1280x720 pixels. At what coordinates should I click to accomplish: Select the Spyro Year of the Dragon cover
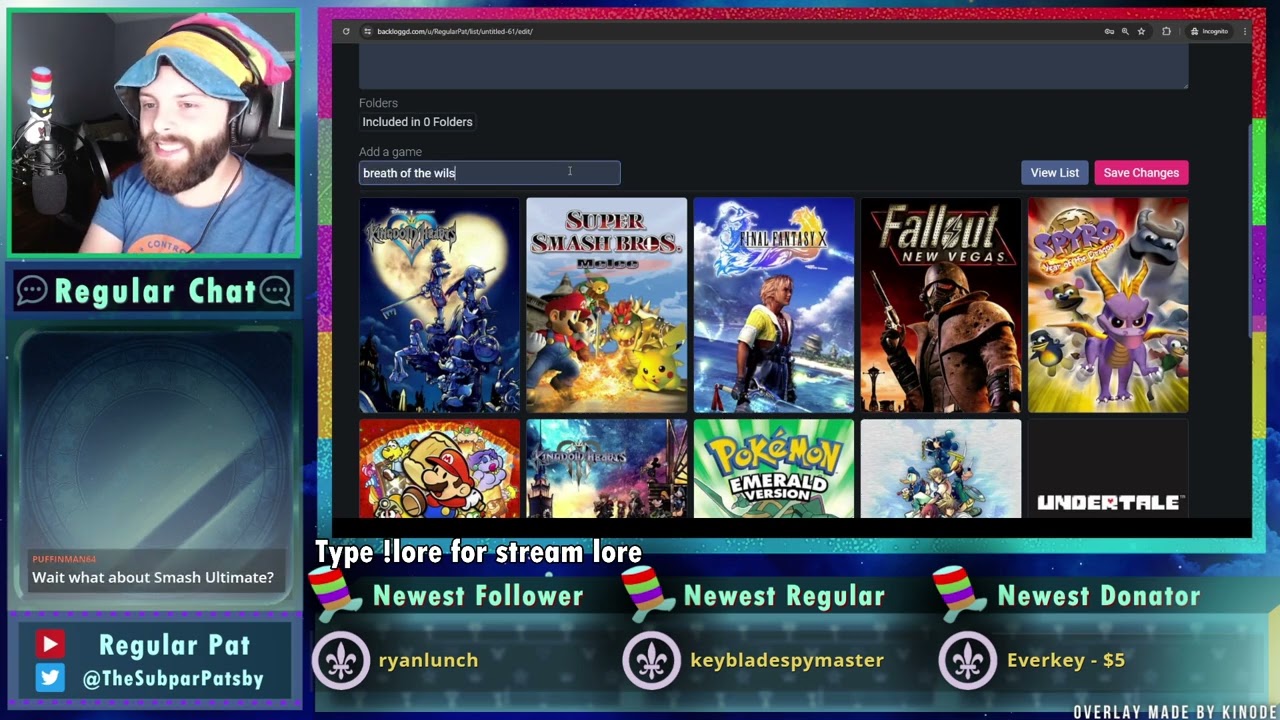(x=1108, y=305)
